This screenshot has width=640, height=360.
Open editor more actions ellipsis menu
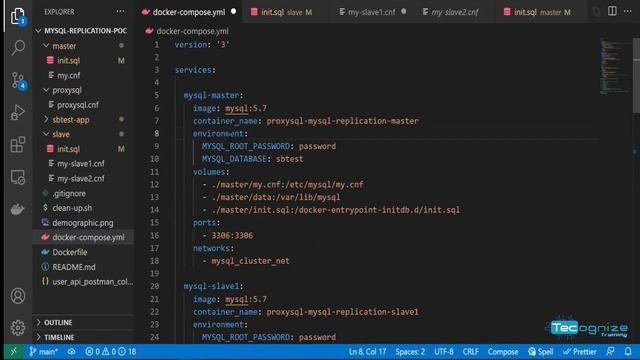[628, 11]
